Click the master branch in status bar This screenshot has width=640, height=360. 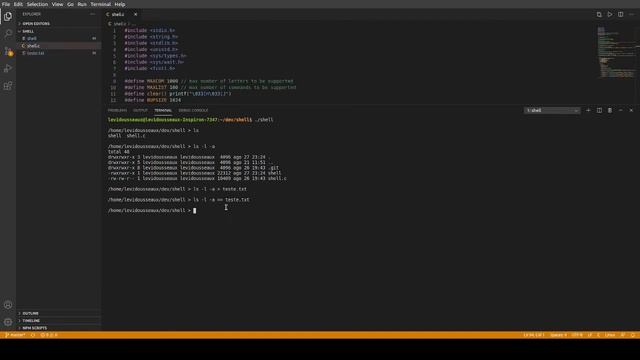tap(16, 335)
